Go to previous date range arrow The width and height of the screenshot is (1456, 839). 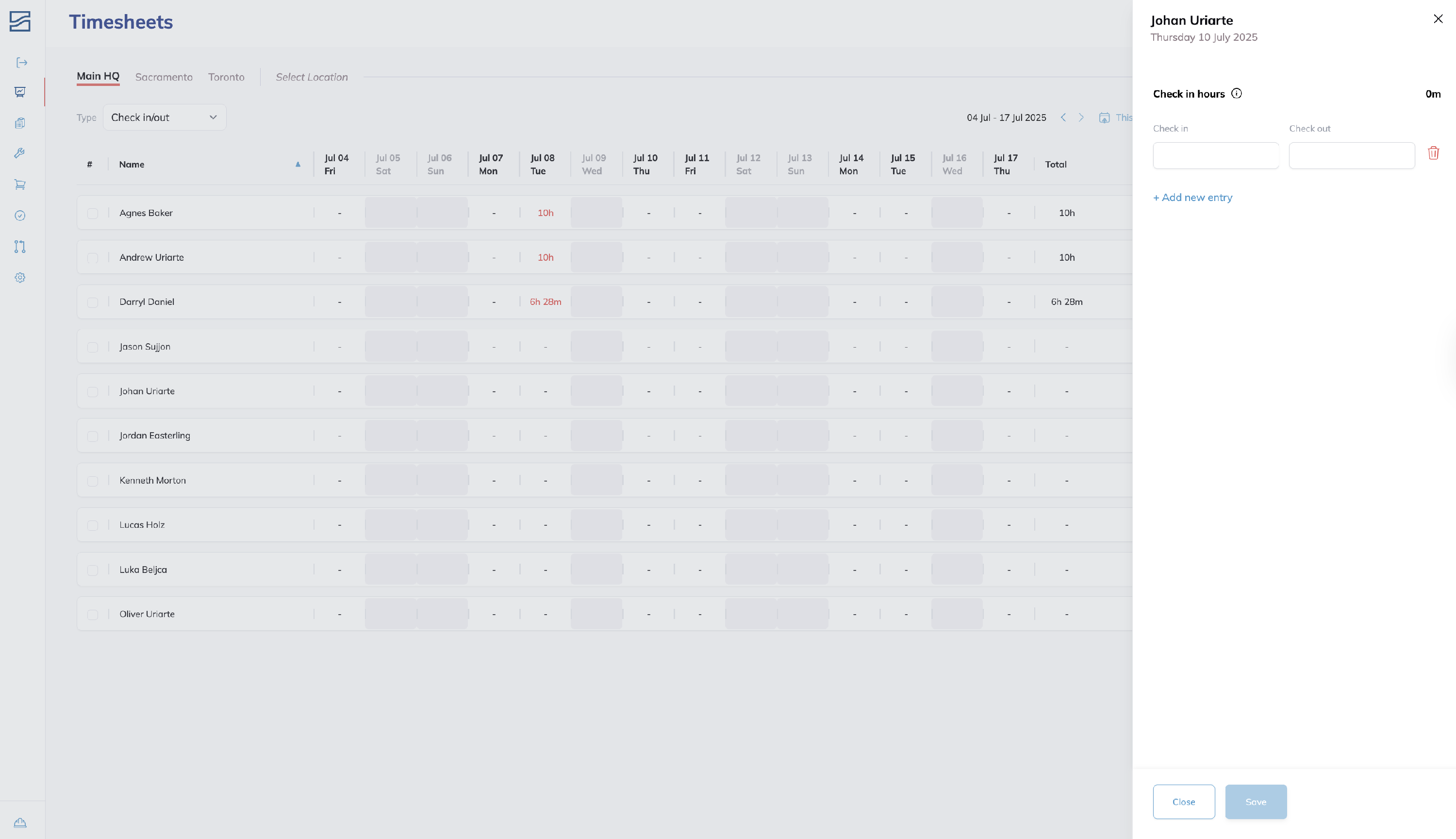point(1063,117)
